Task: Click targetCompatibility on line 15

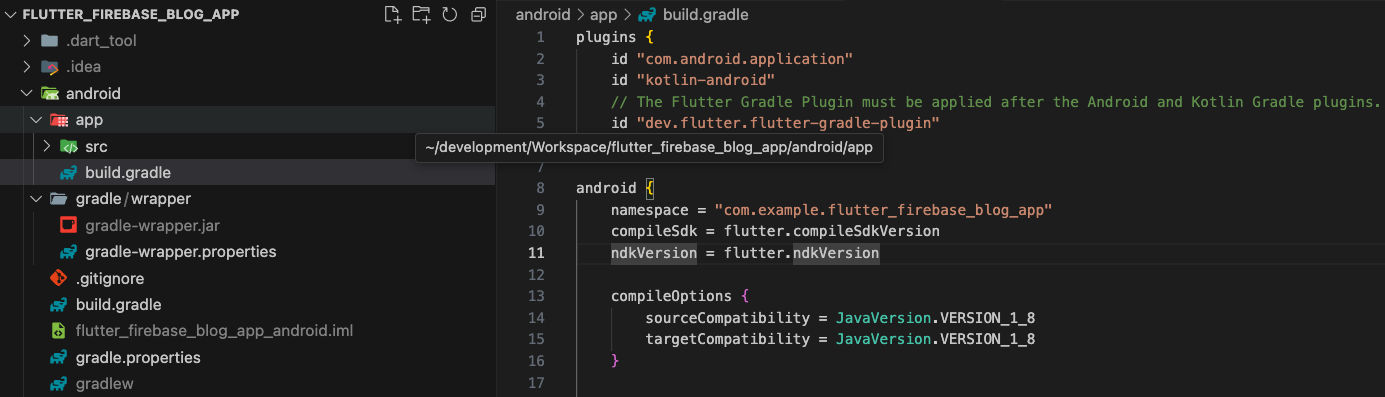Action: [728, 340]
